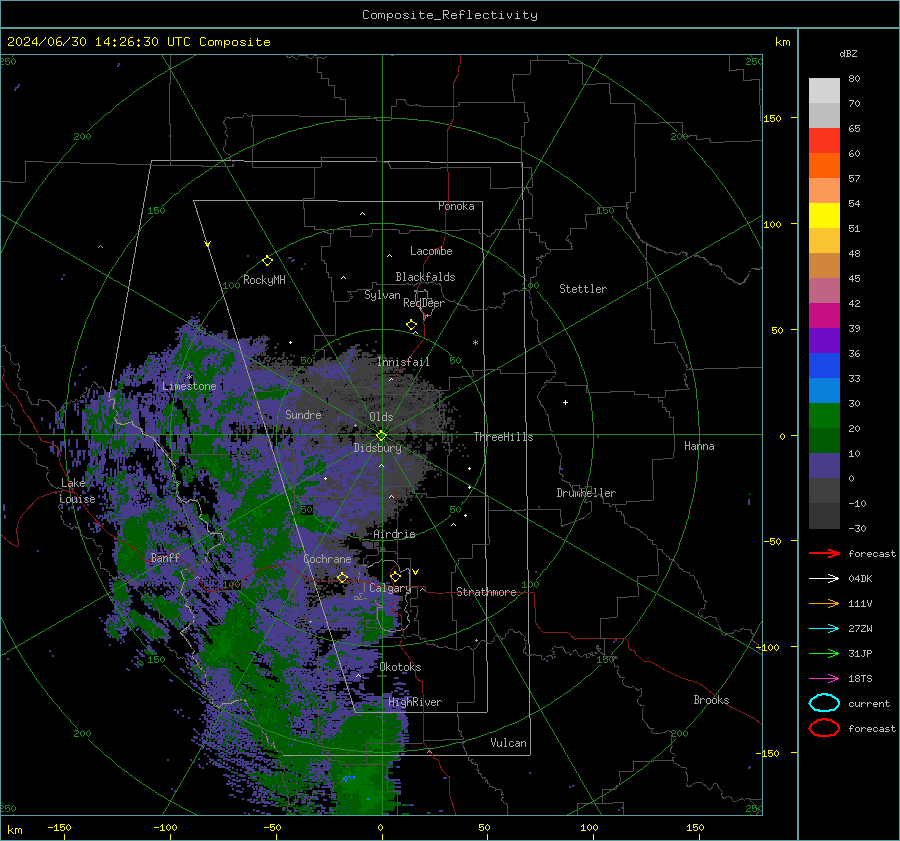Viewport: 900px width, 841px height.
Task: Click the HighRiver town label
Action: 415,702
